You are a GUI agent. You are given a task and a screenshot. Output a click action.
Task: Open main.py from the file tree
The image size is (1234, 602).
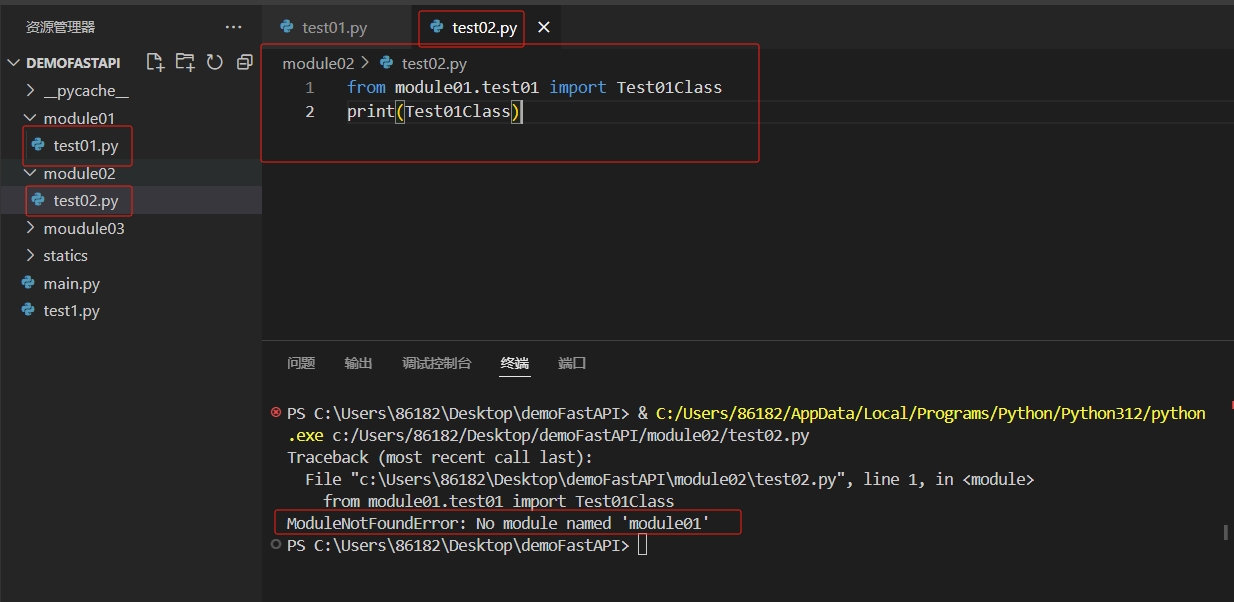pos(71,283)
